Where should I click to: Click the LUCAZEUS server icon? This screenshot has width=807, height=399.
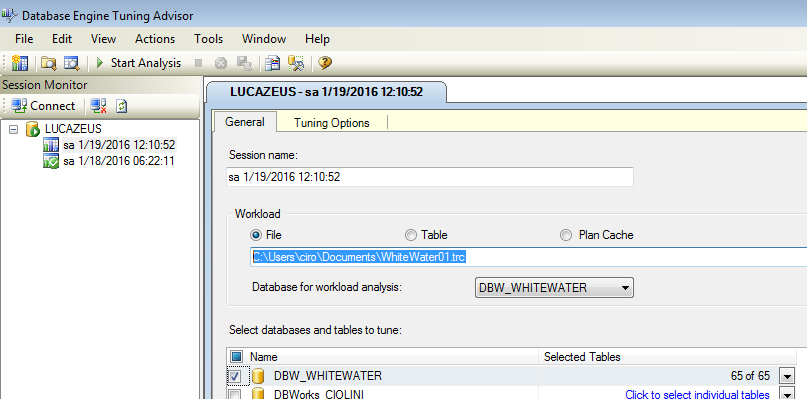(x=33, y=129)
